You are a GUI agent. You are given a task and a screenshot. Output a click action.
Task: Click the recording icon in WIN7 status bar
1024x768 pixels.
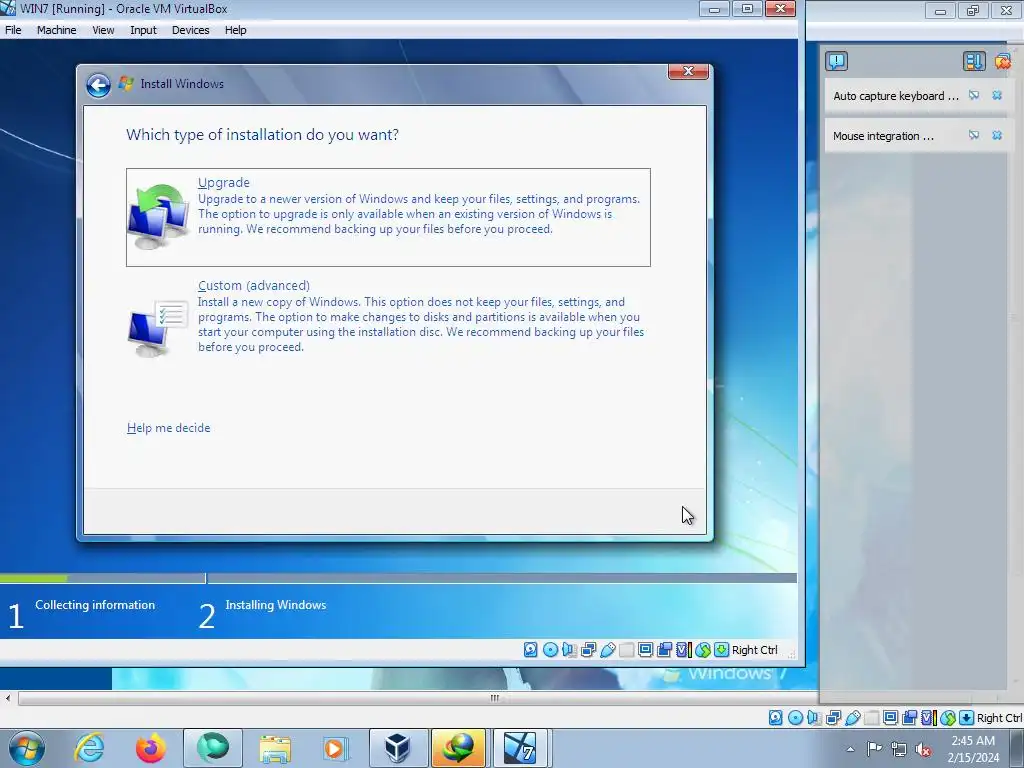tap(665, 650)
